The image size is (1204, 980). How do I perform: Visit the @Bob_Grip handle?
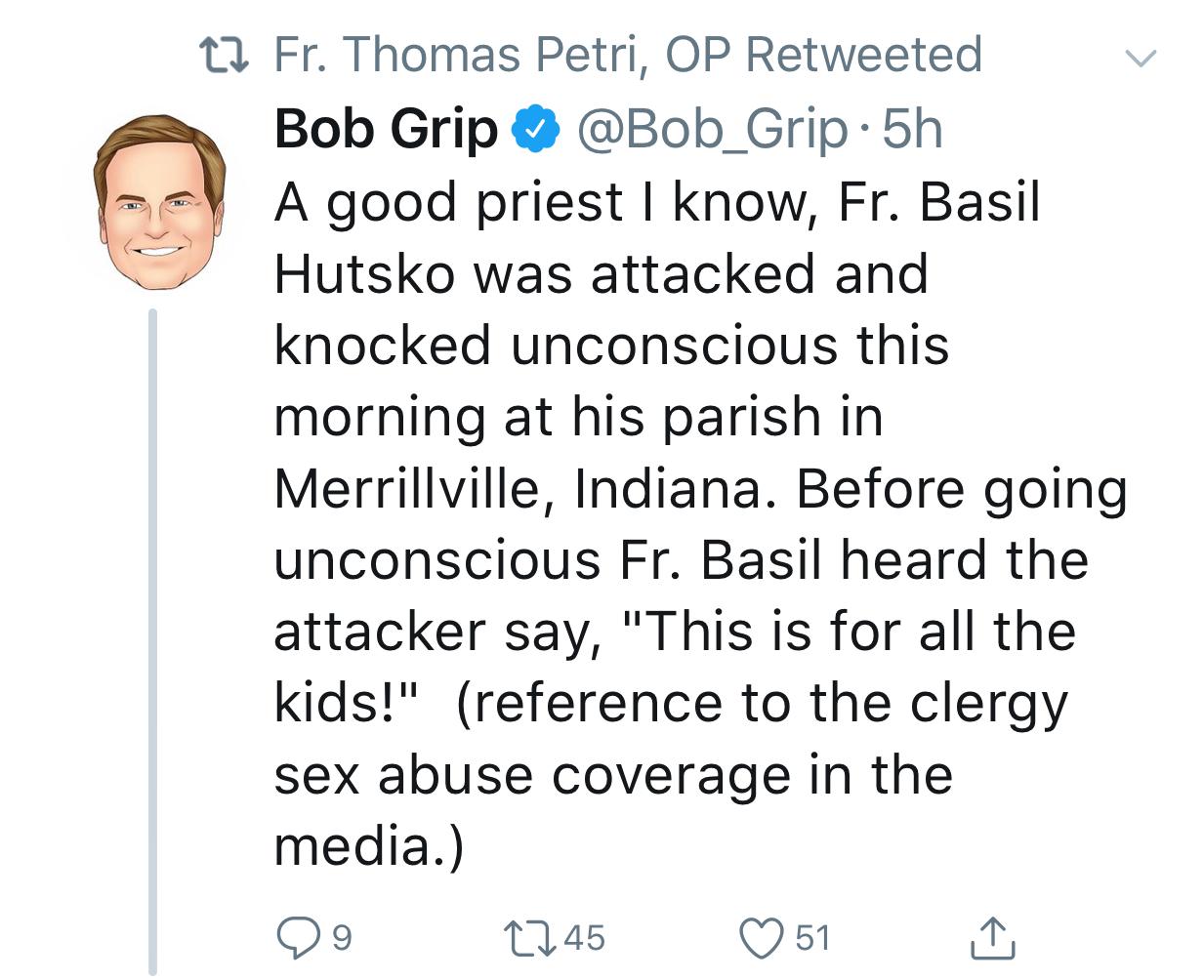pyautogui.click(x=711, y=130)
